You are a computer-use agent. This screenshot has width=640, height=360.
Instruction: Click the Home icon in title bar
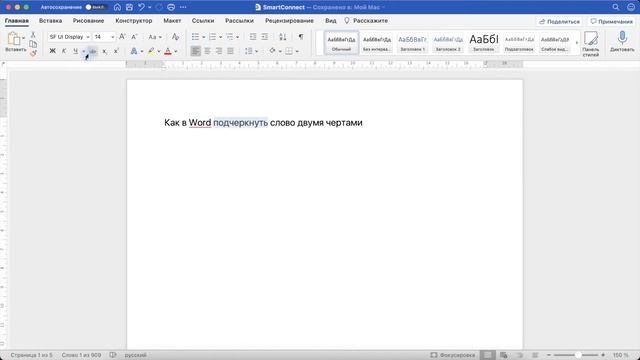(117, 7)
